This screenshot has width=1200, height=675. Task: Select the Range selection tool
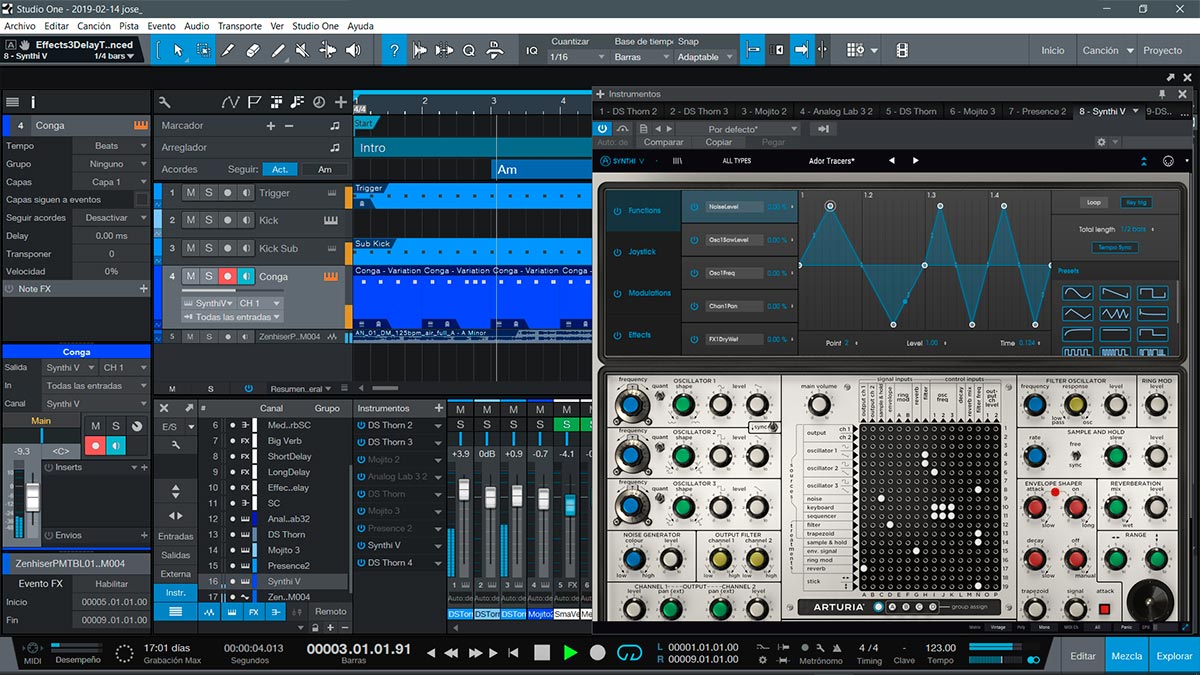click(x=203, y=49)
